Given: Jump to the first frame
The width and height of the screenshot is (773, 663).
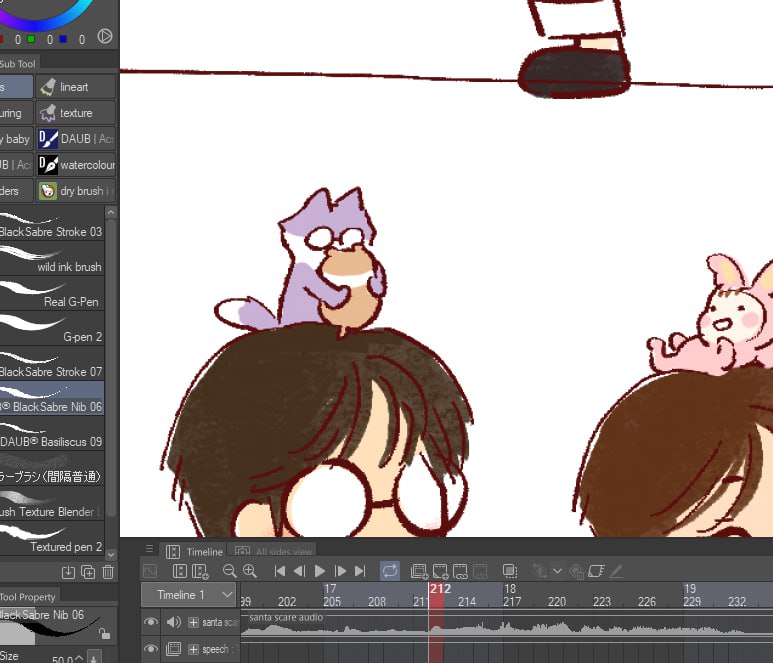Looking at the screenshot, I should tap(280, 571).
